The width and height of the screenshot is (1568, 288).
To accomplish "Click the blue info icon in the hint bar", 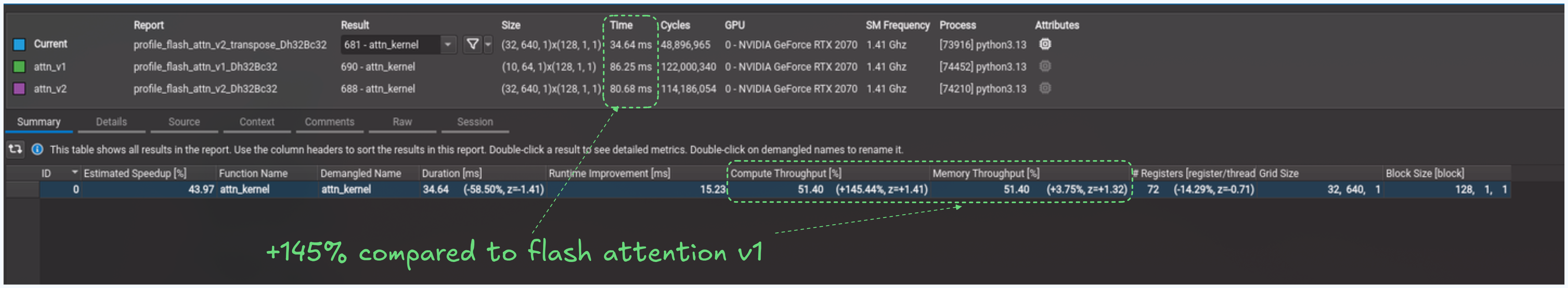I will point(37,149).
